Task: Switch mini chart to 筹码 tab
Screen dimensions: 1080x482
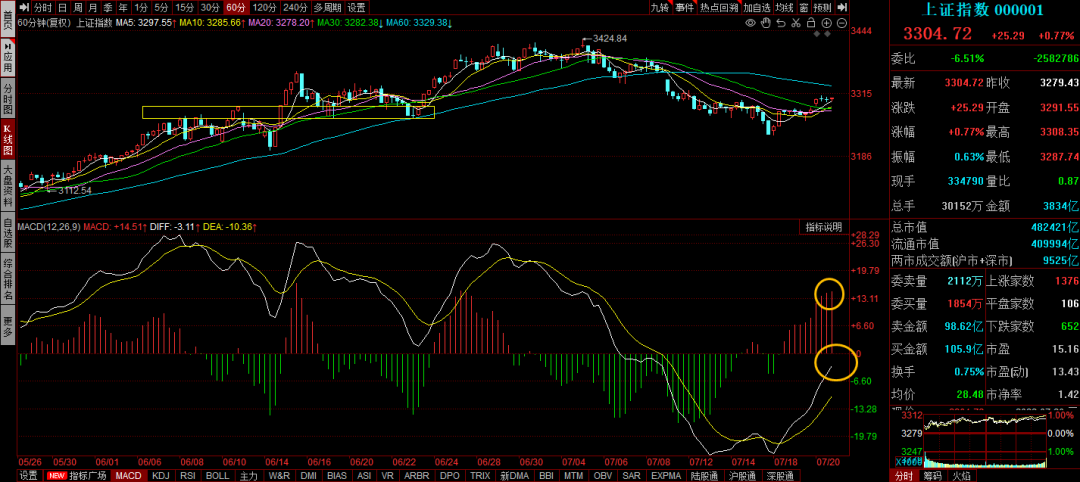Action: (x=931, y=476)
